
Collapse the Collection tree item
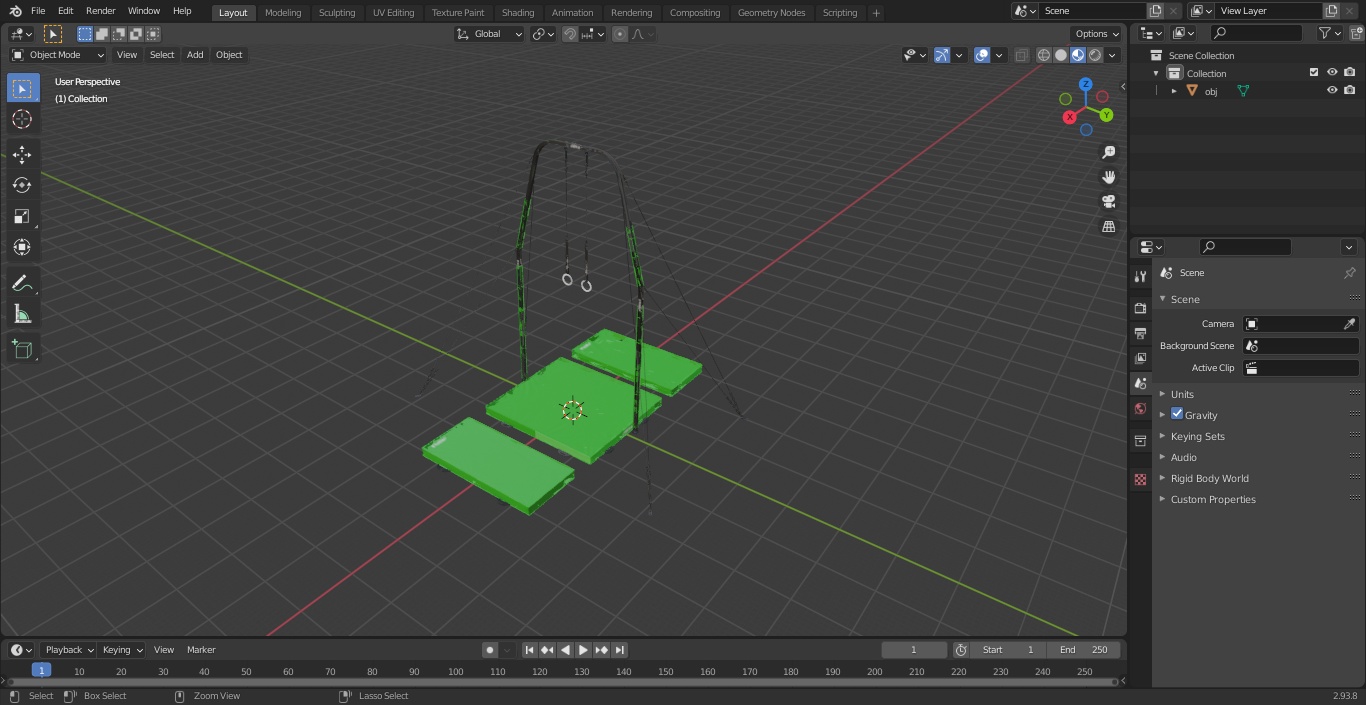point(1156,73)
